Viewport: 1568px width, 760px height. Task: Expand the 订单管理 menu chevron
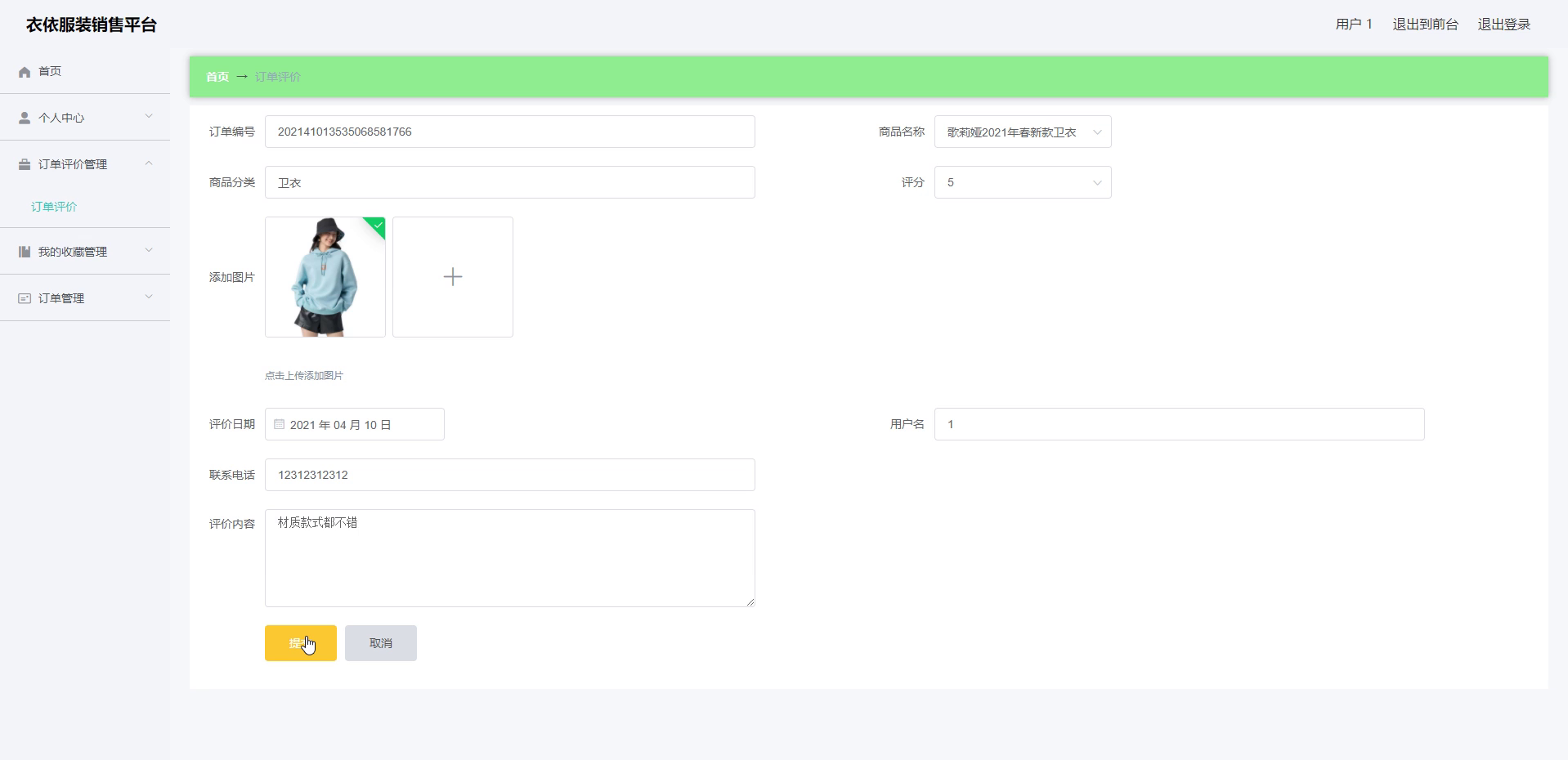[x=149, y=297]
